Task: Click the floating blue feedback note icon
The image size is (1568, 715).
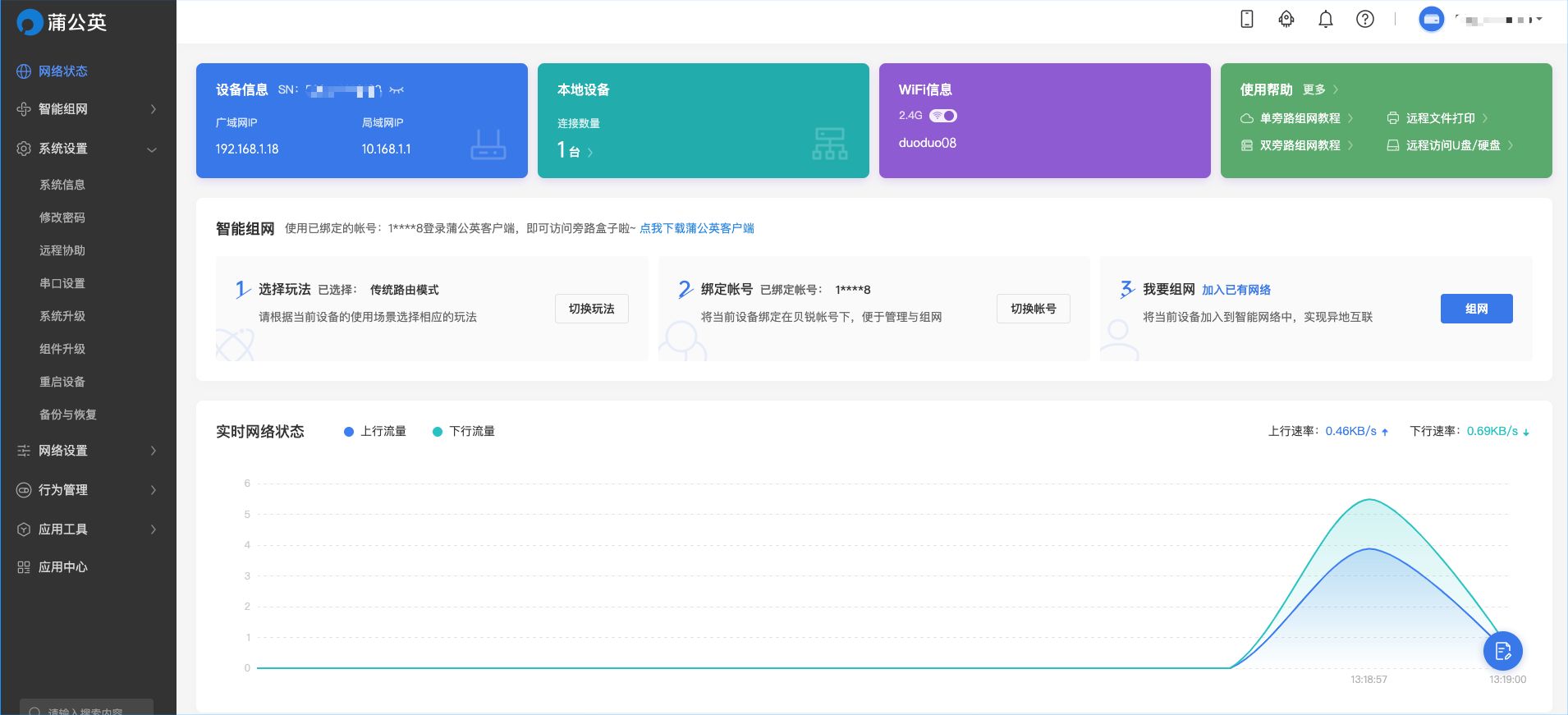Action: (1502, 651)
